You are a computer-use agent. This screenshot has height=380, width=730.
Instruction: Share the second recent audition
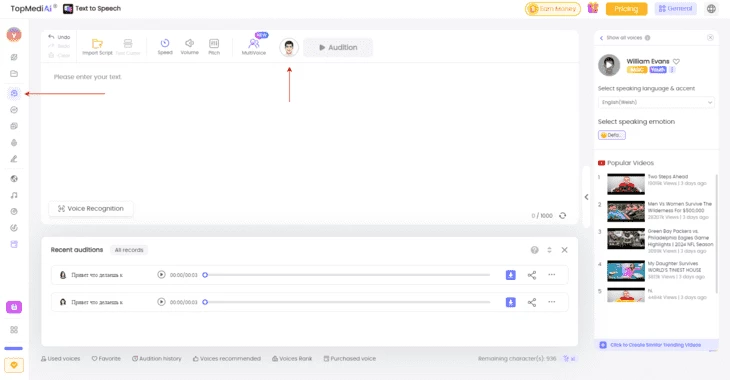(x=532, y=303)
